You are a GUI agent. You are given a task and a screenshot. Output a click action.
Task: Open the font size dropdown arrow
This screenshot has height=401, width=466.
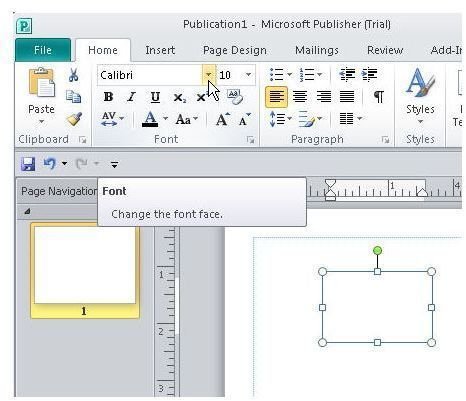coord(248,75)
